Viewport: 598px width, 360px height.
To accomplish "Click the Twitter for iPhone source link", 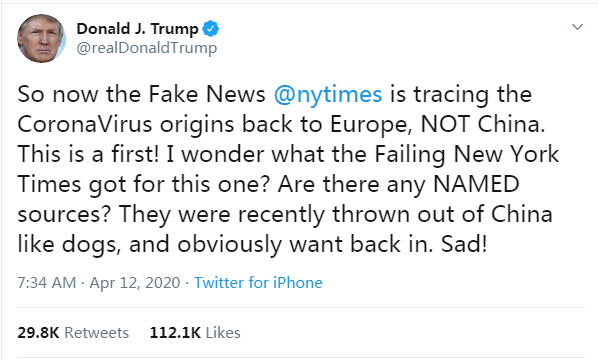I will tap(258, 283).
